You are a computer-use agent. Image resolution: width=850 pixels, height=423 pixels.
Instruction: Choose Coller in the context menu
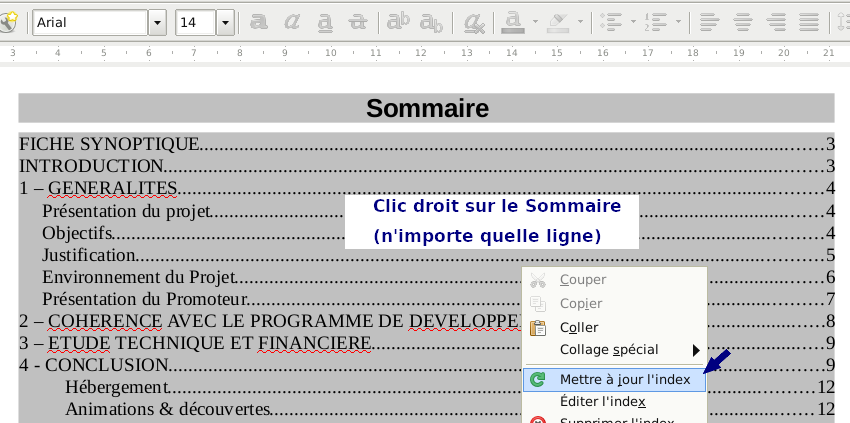click(615, 328)
